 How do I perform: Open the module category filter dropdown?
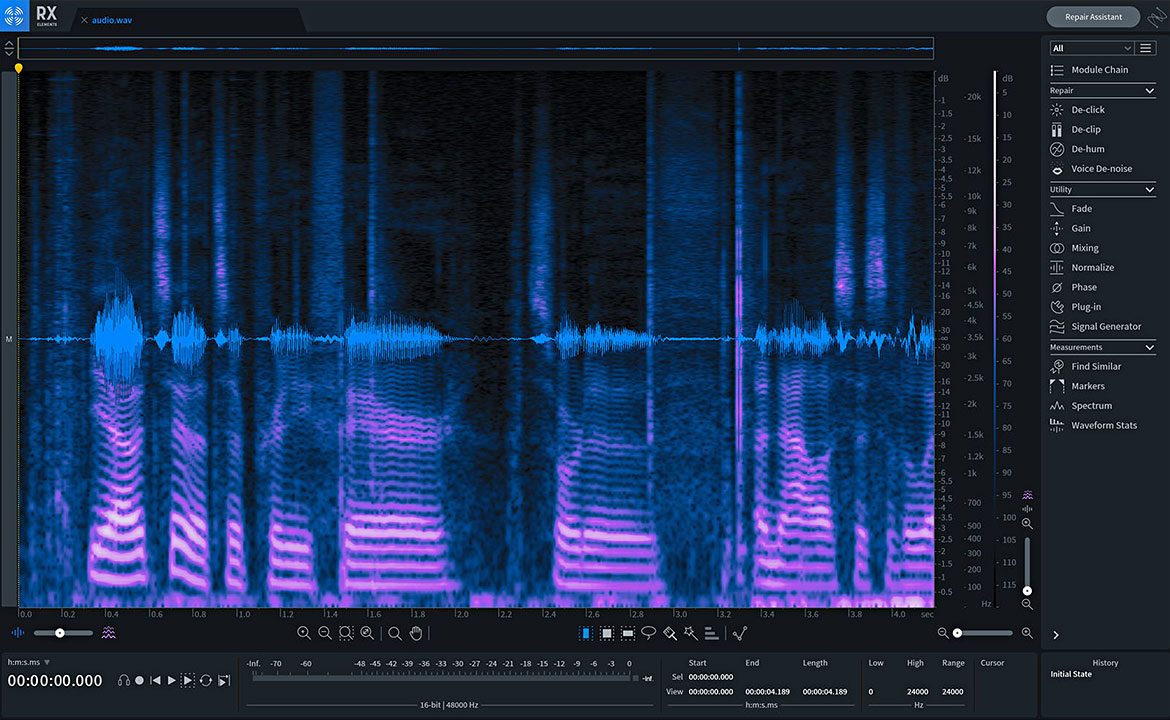[x=1091, y=47]
